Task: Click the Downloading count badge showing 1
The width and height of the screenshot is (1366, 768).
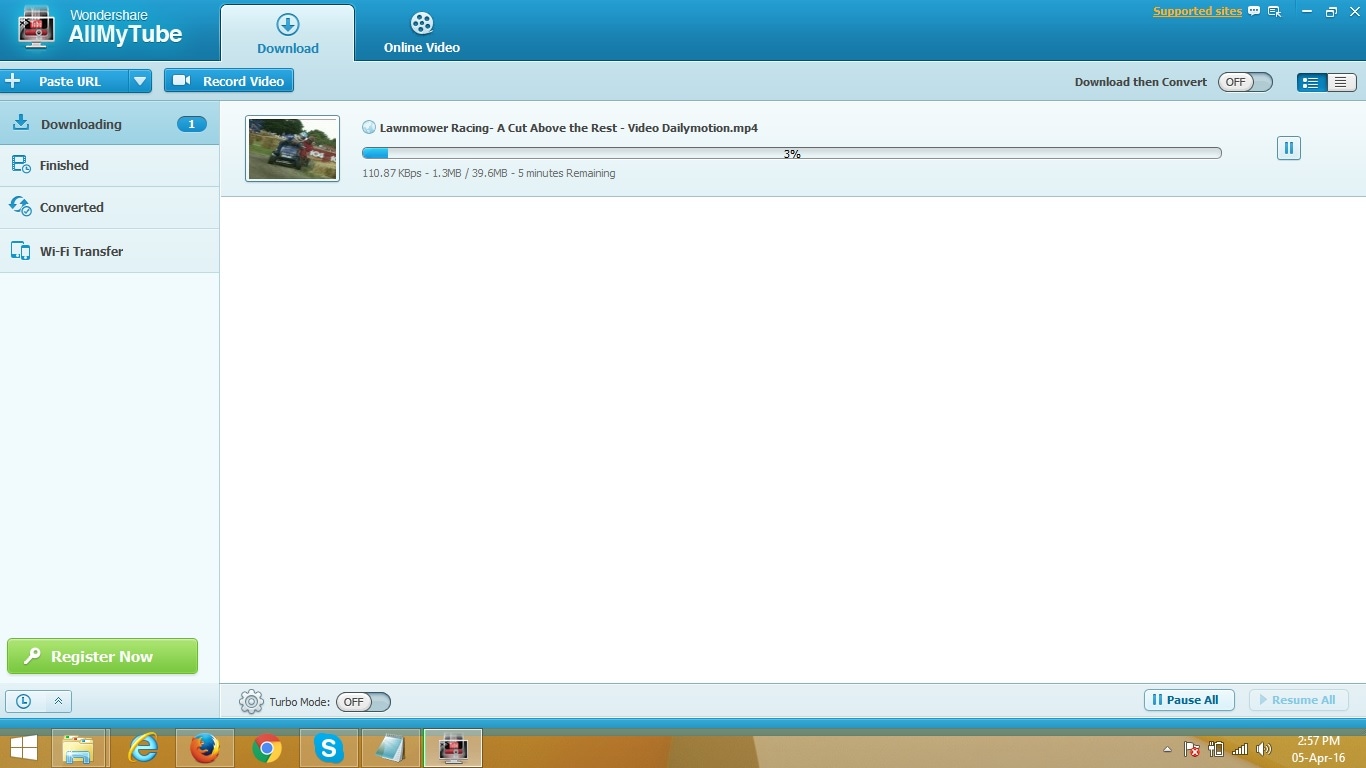Action: pos(192,124)
